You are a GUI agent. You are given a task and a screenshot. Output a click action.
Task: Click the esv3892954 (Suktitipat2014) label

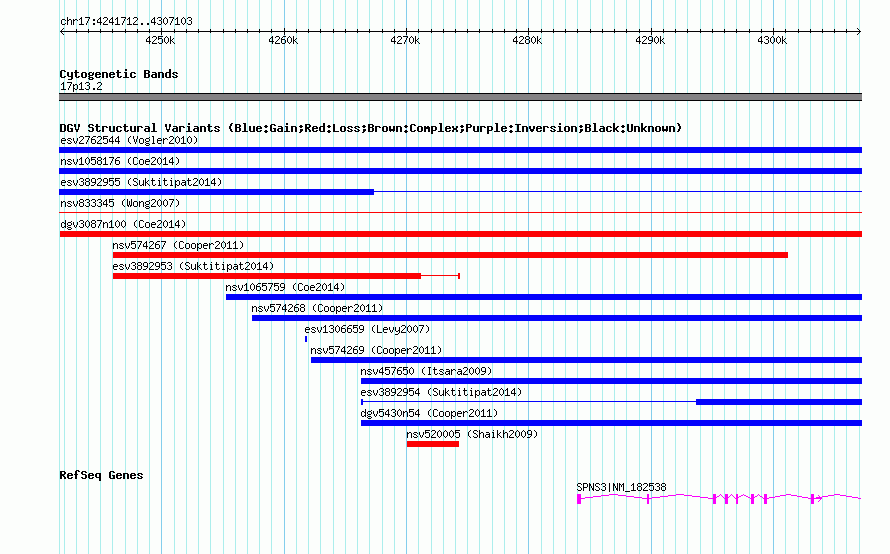pyautogui.click(x=441, y=392)
